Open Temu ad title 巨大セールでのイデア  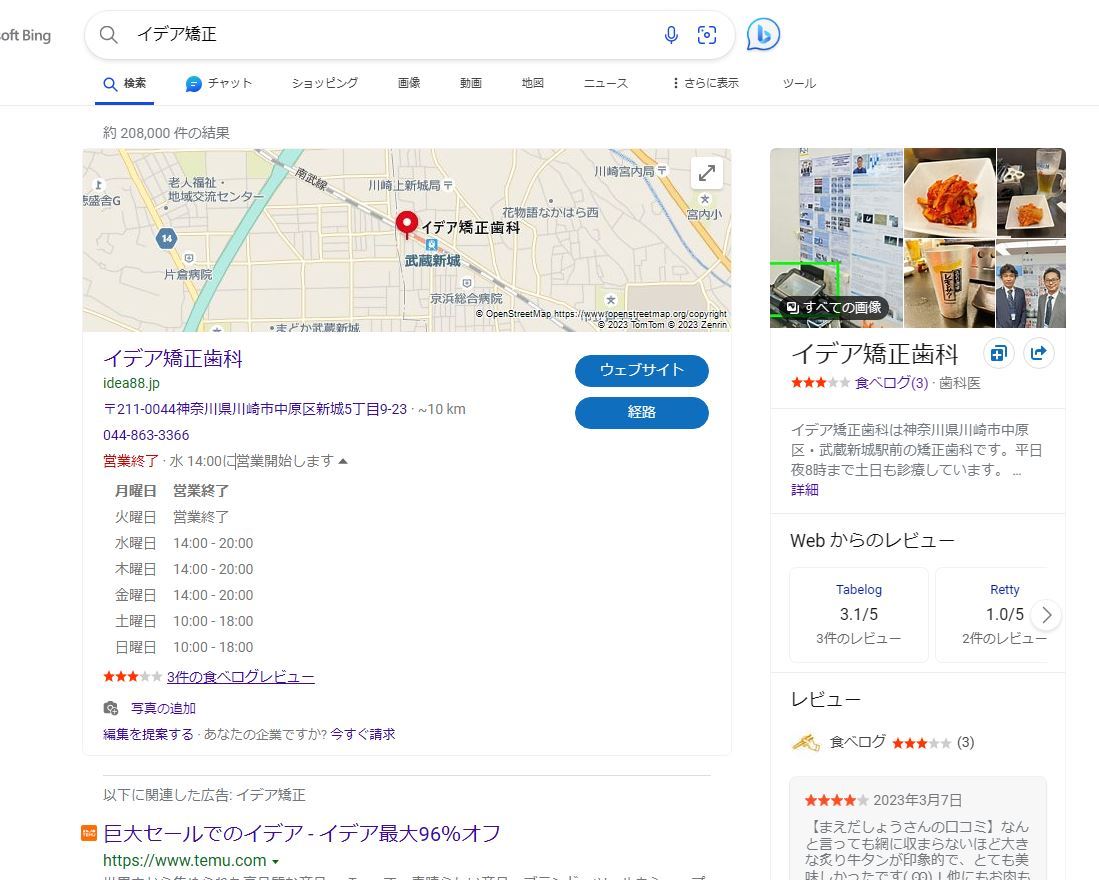(301, 833)
